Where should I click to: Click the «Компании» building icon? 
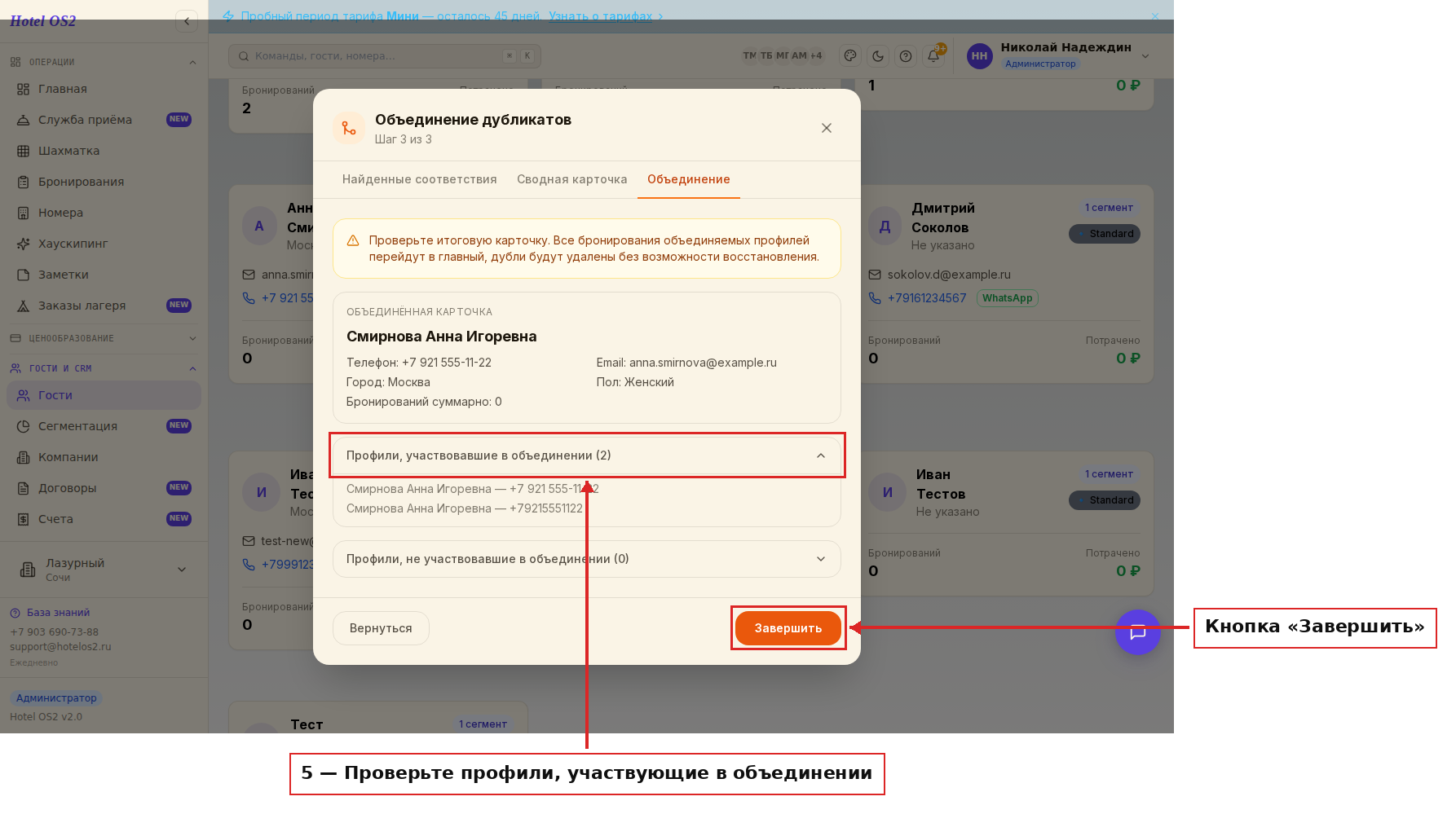click(24, 457)
